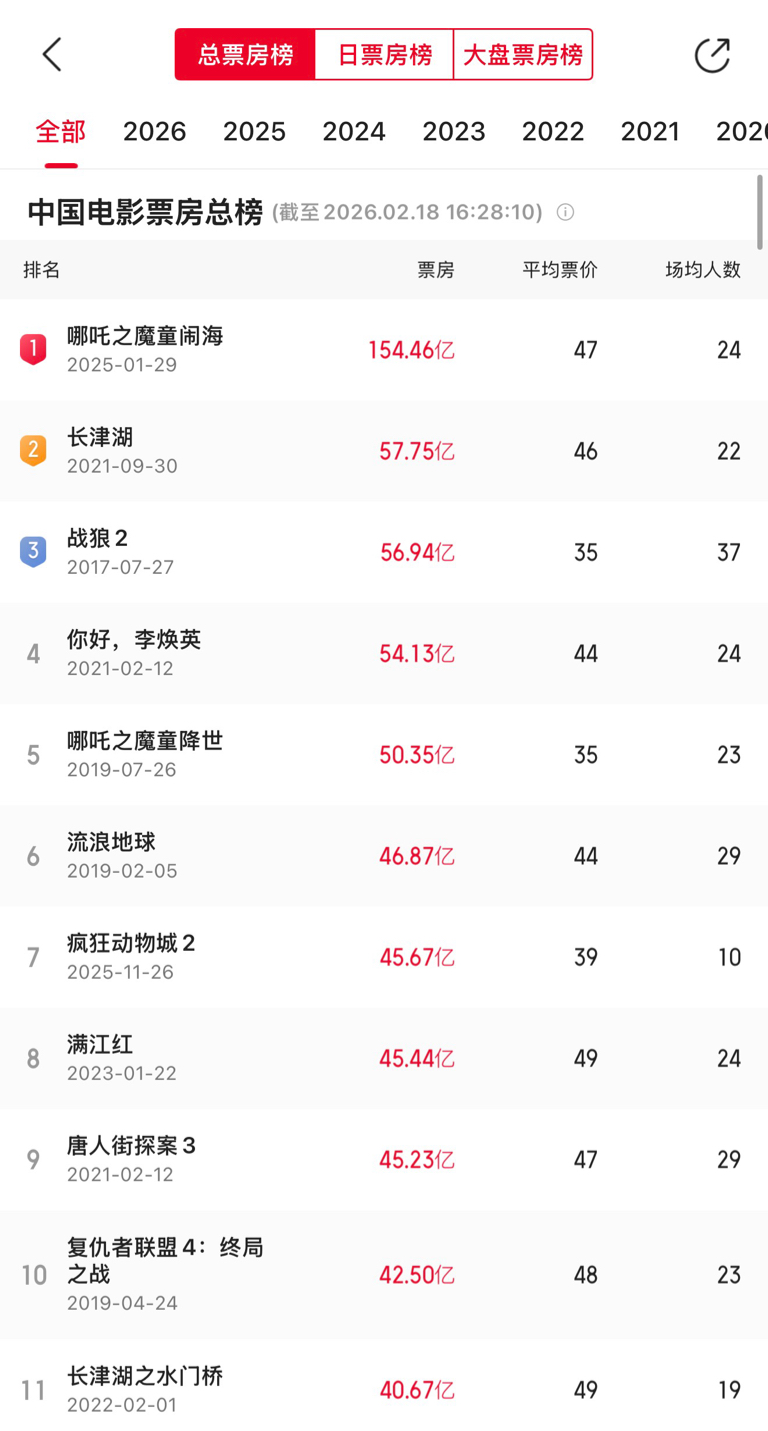Tap the blue rank 3 badge
The height and width of the screenshot is (1431, 768).
33,551
